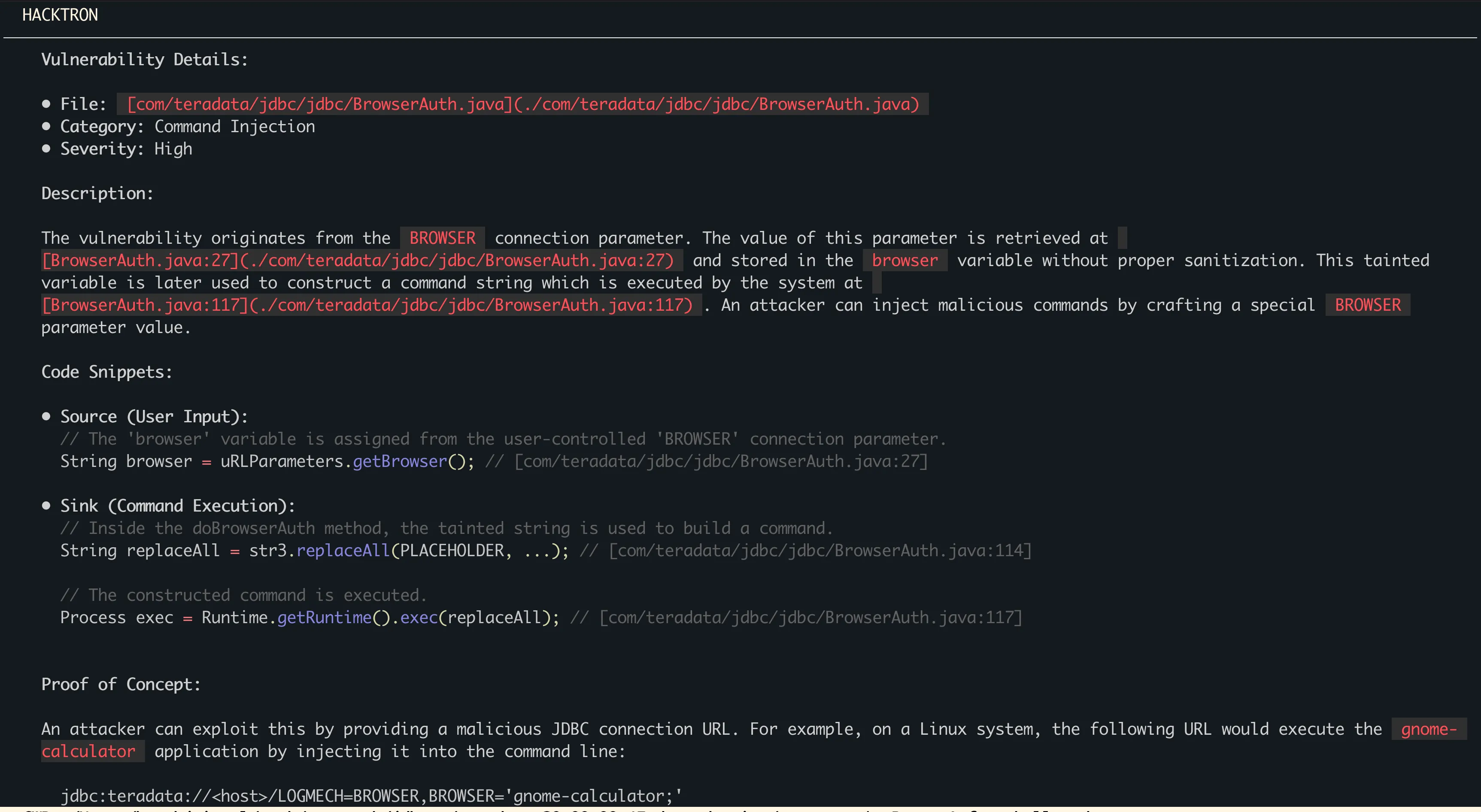This screenshot has width=1481, height=812.
Task: Click the Code Snippets heading
Action: tap(107, 372)
